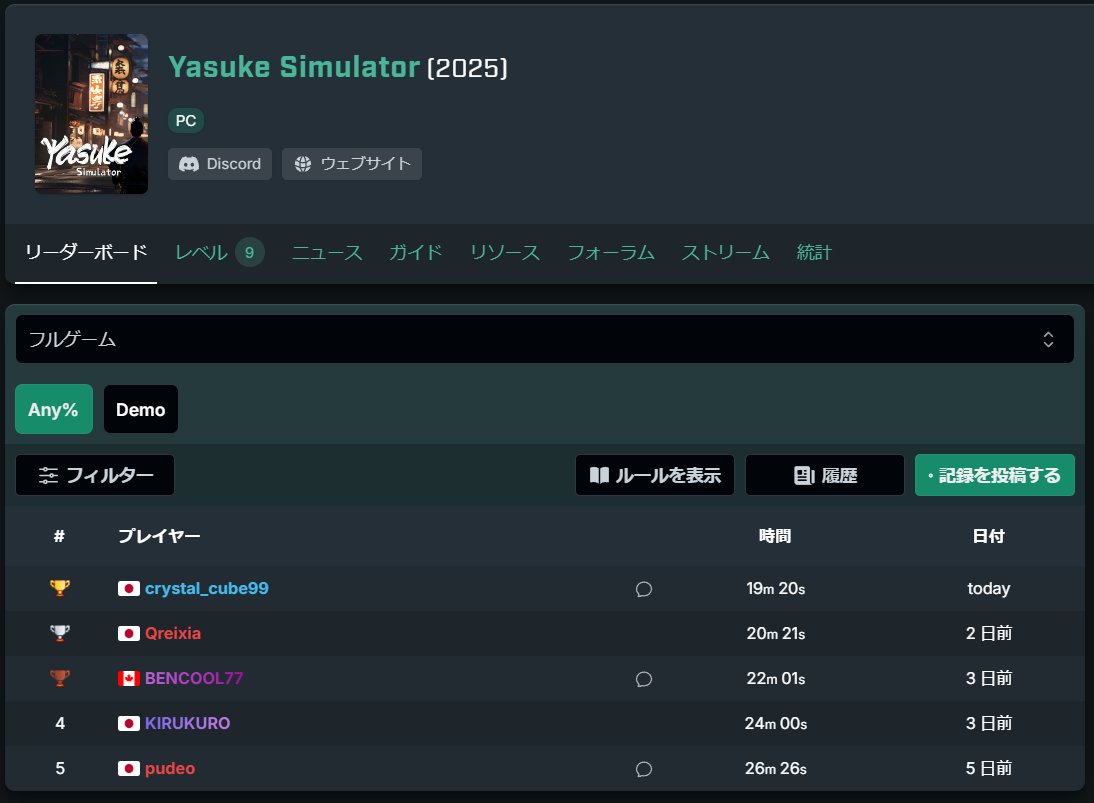The width and height of the screenshot is (1094, 803).
Task: Open the ニュース tab
Action: pyautogui.click(x=327, y=252)
